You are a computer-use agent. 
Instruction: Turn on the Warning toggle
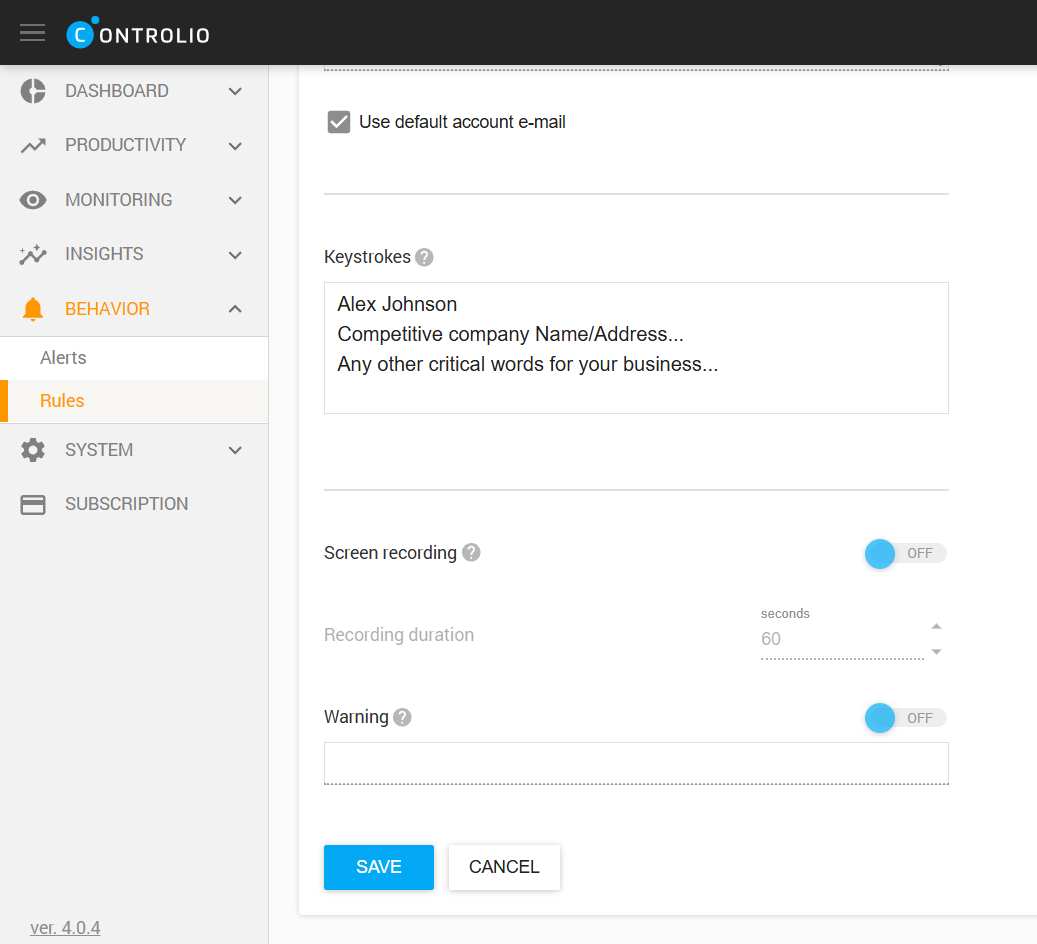point(904,718)
